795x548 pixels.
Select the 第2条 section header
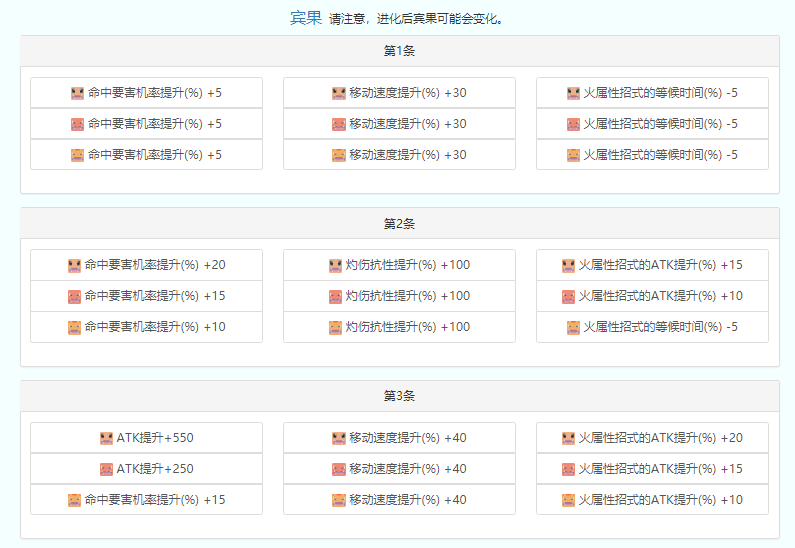pos(399,224)
